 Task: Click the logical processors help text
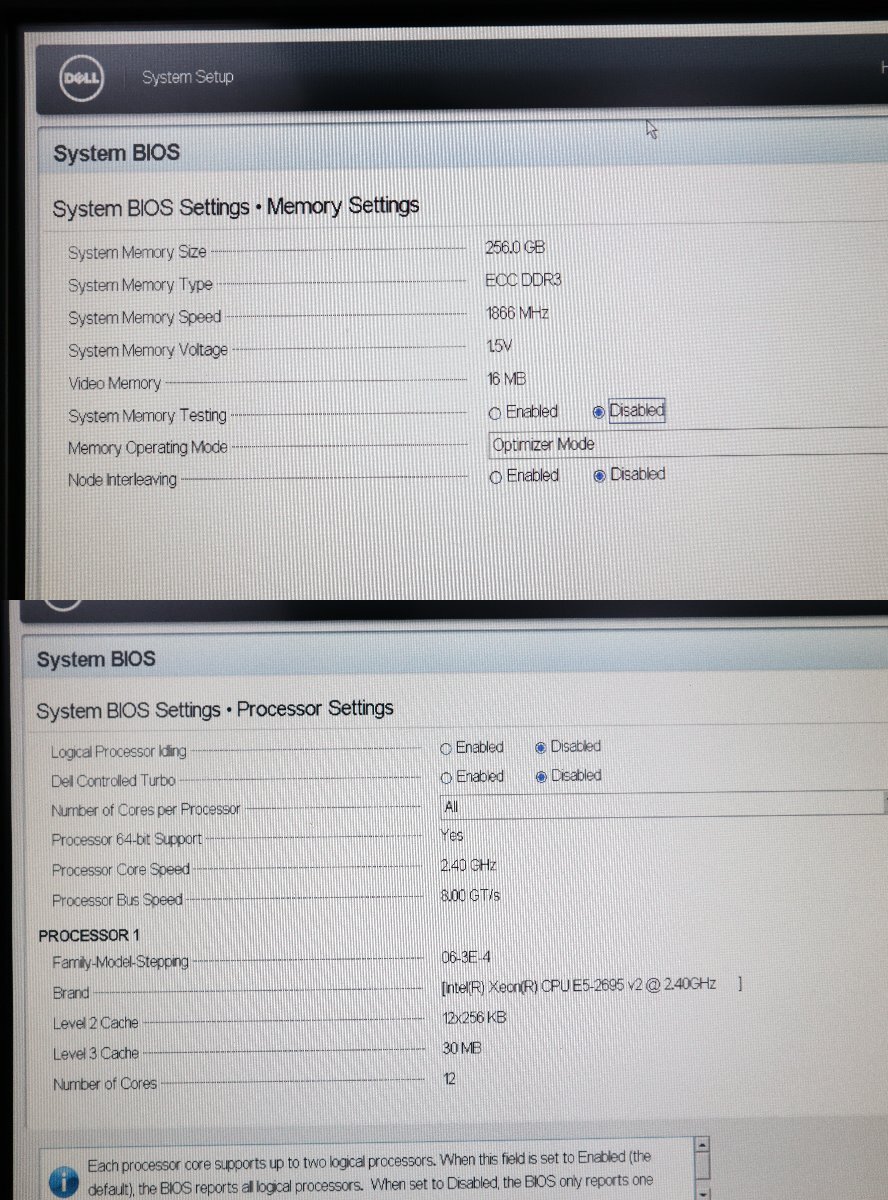[x=370, y=1171]
